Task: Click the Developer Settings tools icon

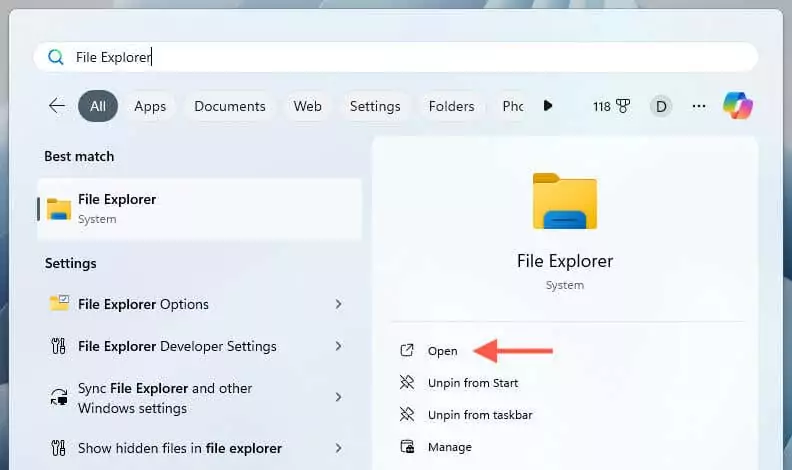Action: [x=59, y=346]
